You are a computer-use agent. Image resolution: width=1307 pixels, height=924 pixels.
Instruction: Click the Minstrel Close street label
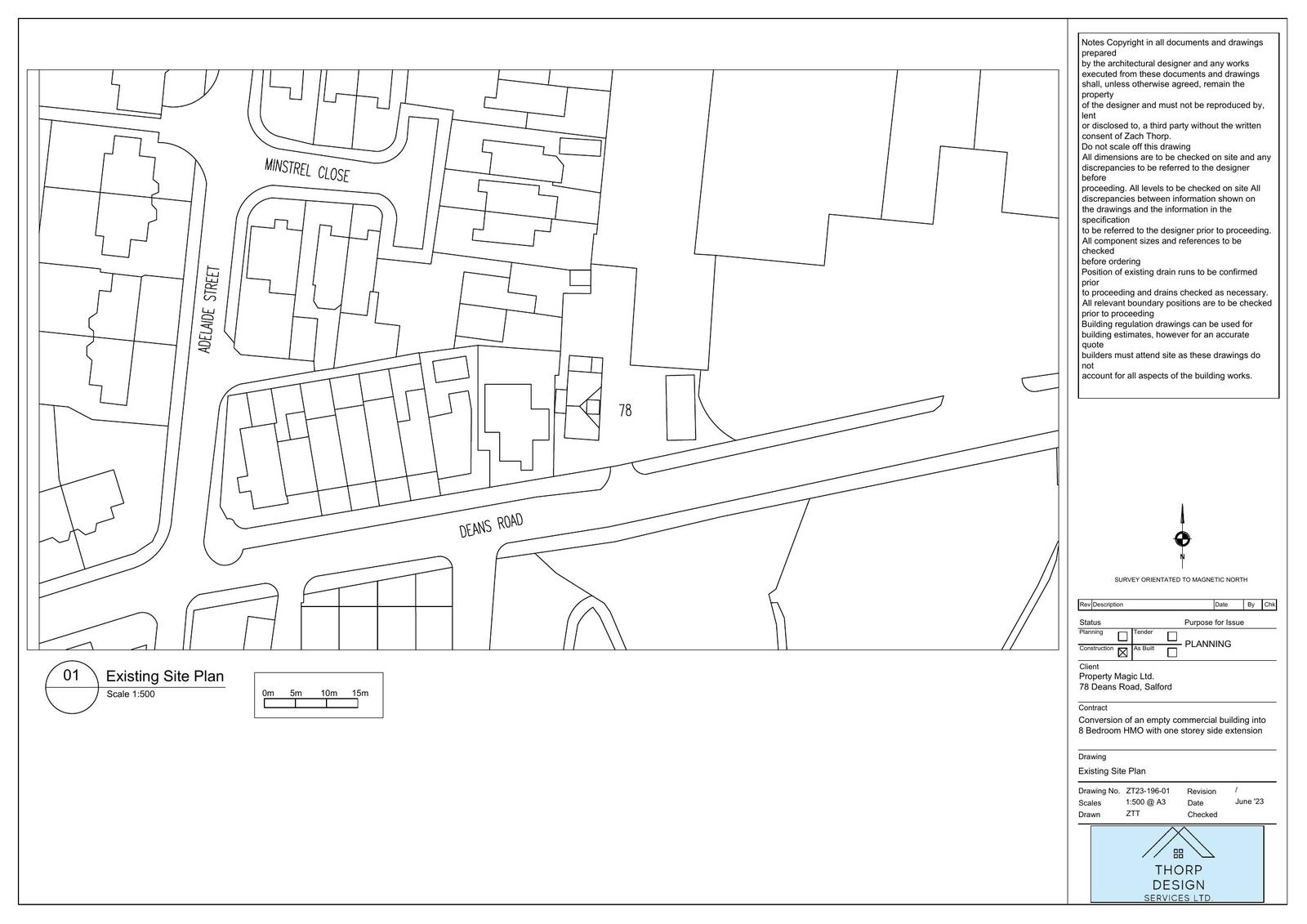306,171
